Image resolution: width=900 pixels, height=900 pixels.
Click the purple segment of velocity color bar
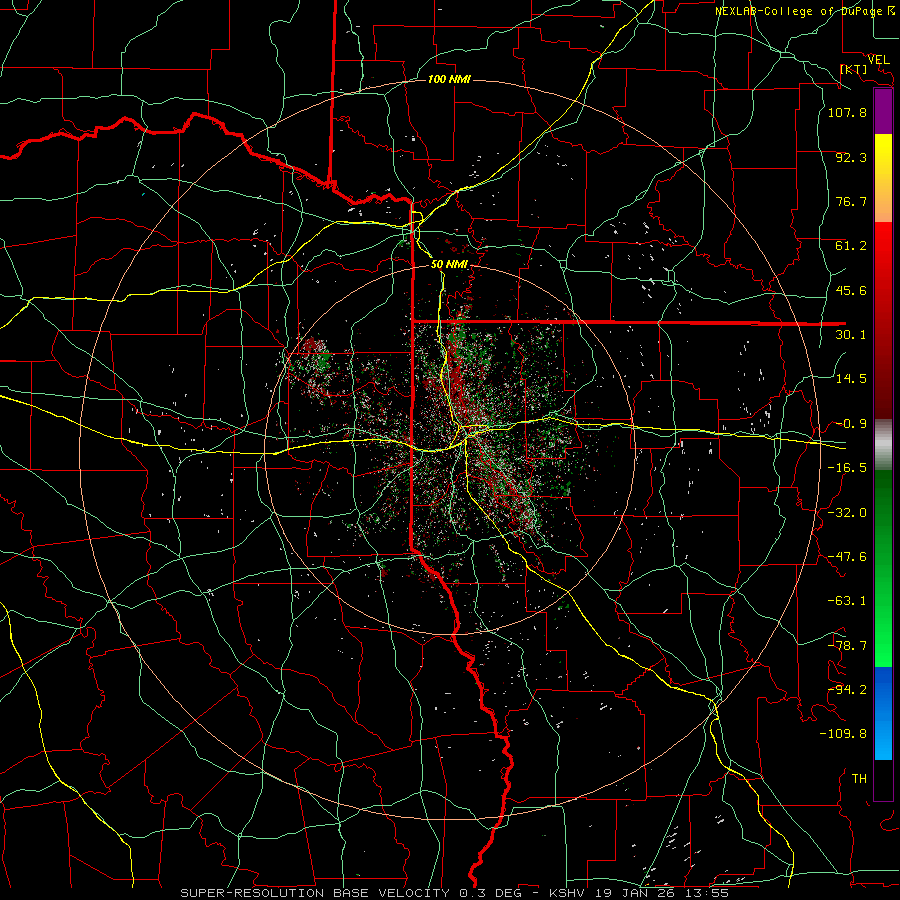[x=883, y=112]
